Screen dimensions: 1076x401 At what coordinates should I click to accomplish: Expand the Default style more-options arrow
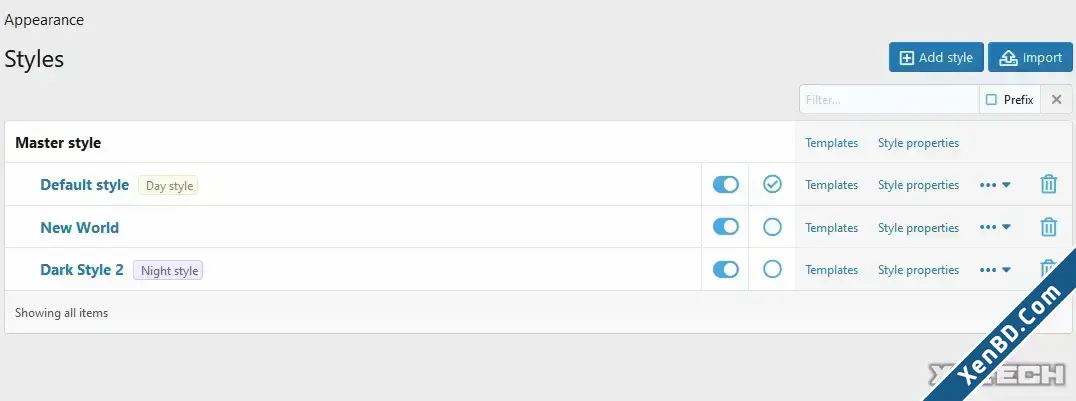[x=1006, y=185]
